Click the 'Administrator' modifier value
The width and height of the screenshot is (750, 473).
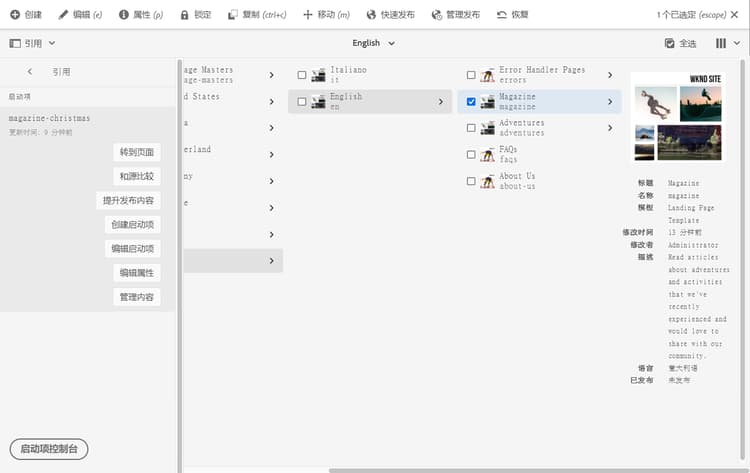click(693, 245)
